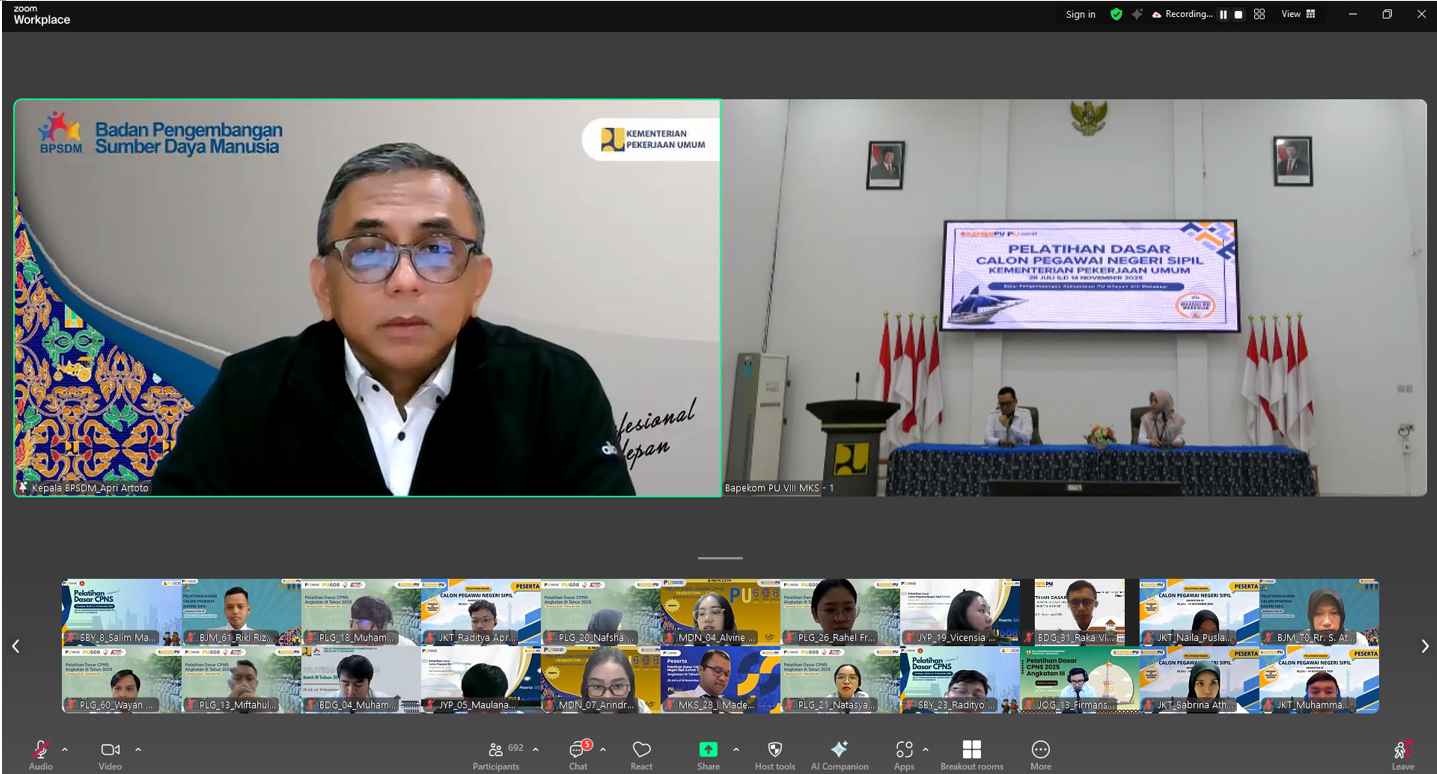This screenshot has width=1437, height=774.
Task: Select PLG_26_Rahel participant thumbnail
Action: [x=840, y=612]
